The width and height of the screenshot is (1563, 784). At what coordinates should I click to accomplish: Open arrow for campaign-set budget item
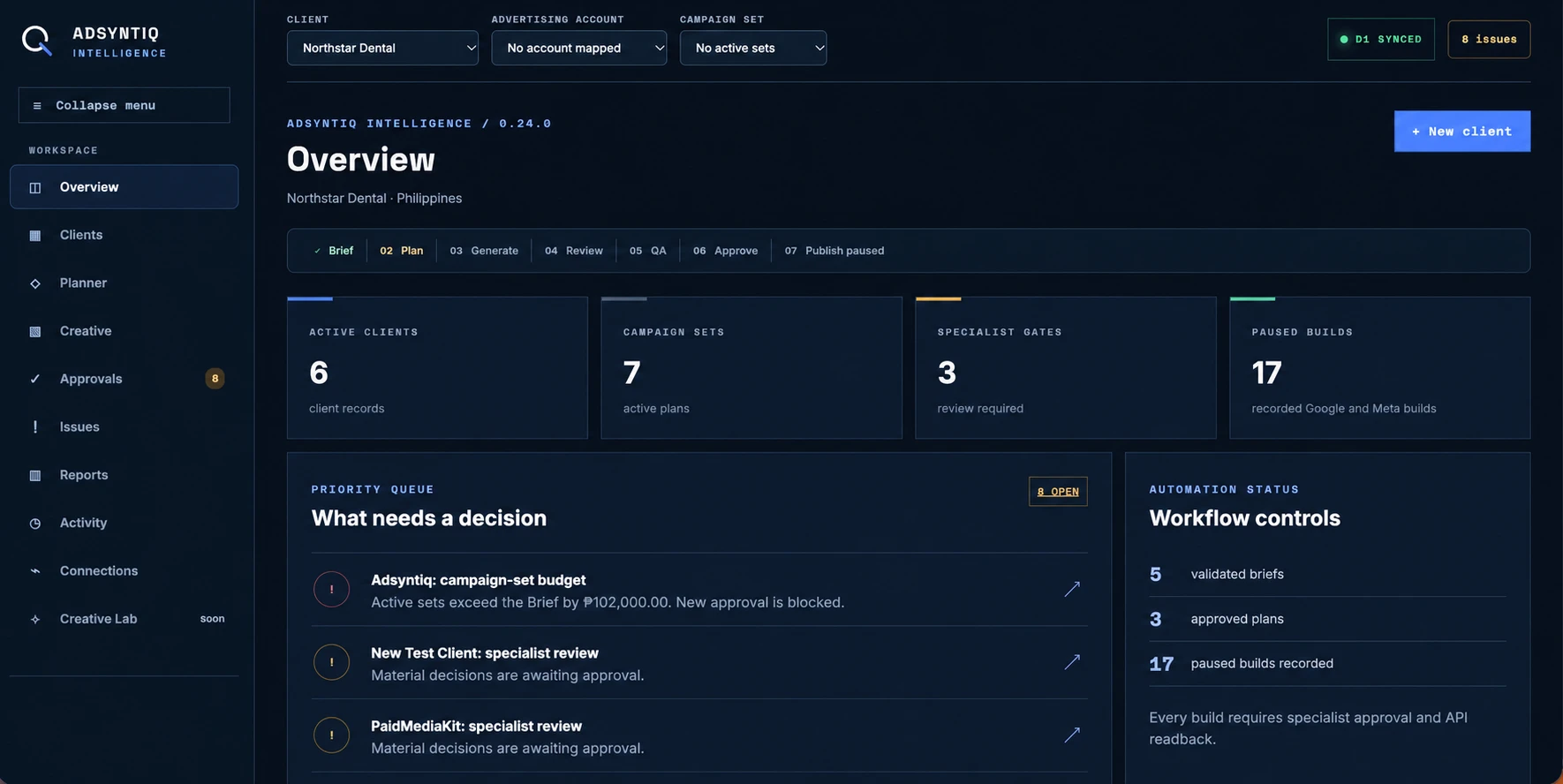pos(1072,589)
